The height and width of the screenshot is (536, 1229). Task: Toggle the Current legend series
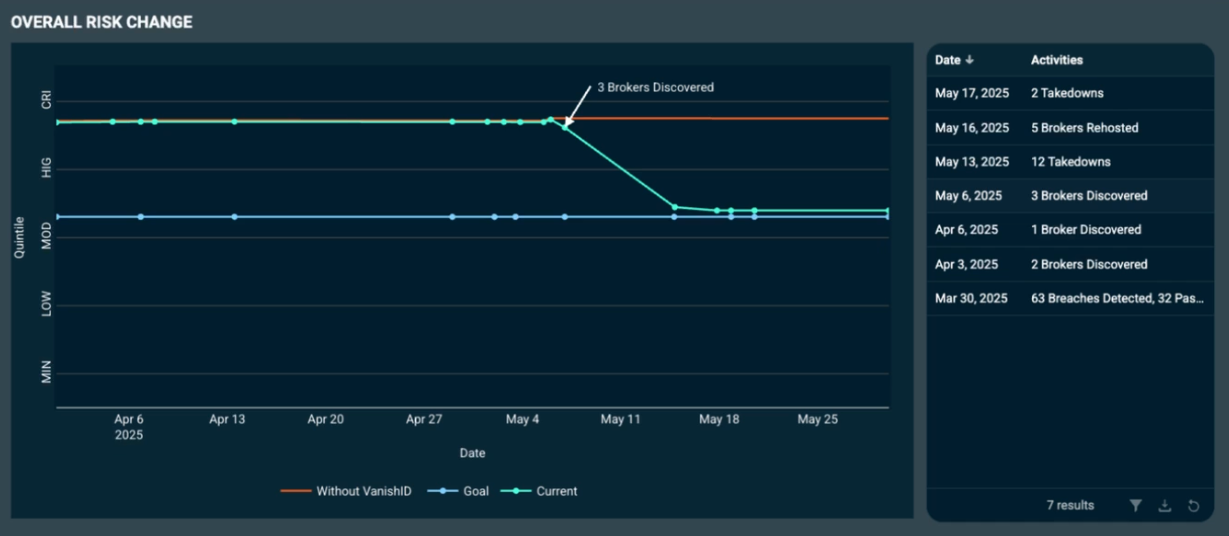tap(541, 491)
